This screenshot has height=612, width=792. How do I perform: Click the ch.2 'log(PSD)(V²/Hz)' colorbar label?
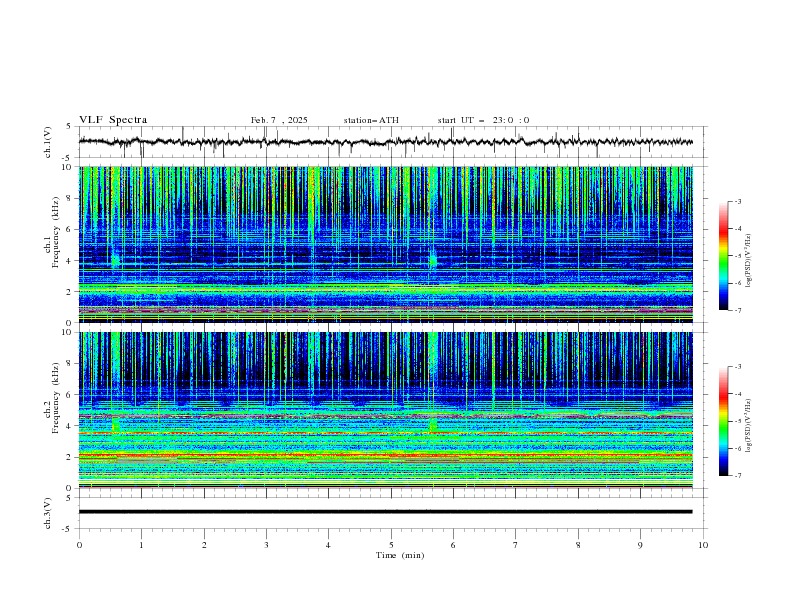click(x=749, y=426)
